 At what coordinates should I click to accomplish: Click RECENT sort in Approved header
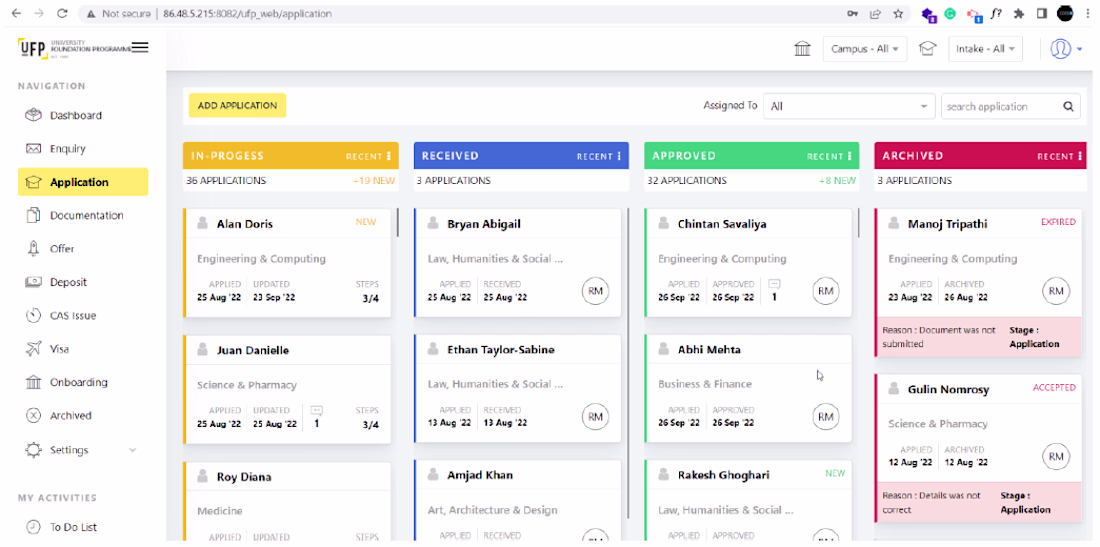click(825, 156)
